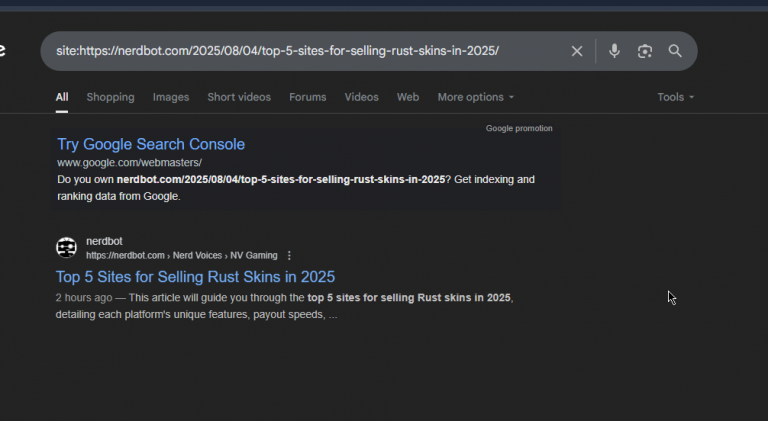Submit search with the magnifying glass icon

(x=675, y=51)
